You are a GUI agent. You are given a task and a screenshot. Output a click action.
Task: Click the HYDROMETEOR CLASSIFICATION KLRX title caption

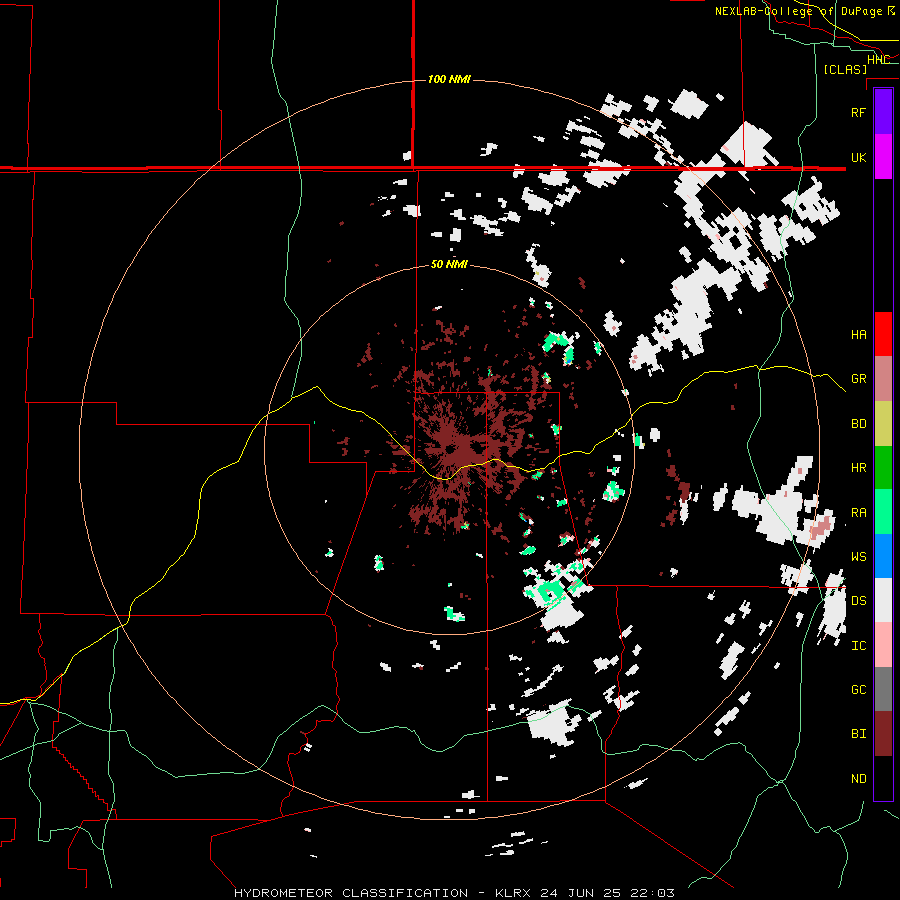click(454, 893)
